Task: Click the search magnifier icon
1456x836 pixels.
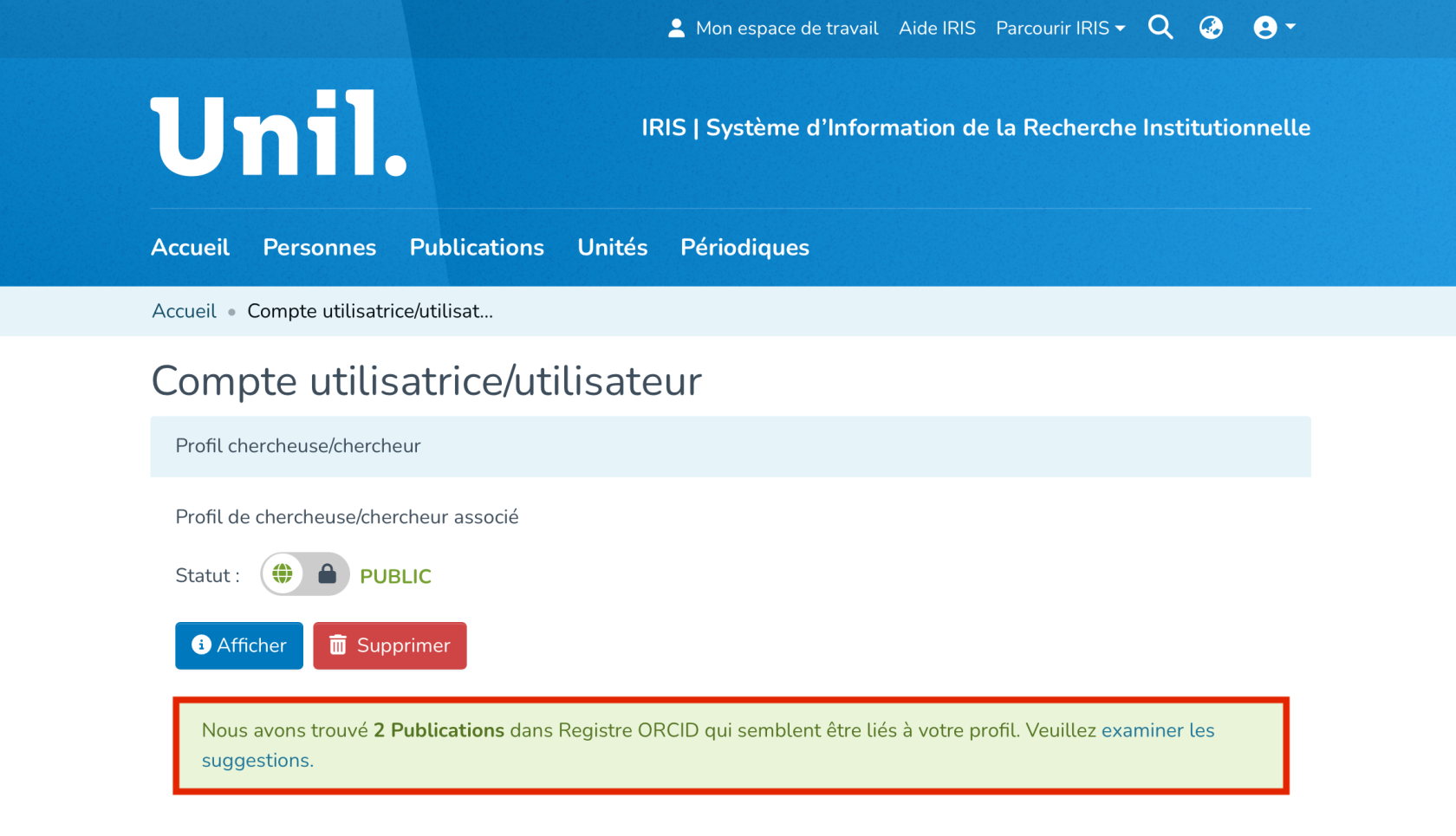Action: pos(1160,28)
